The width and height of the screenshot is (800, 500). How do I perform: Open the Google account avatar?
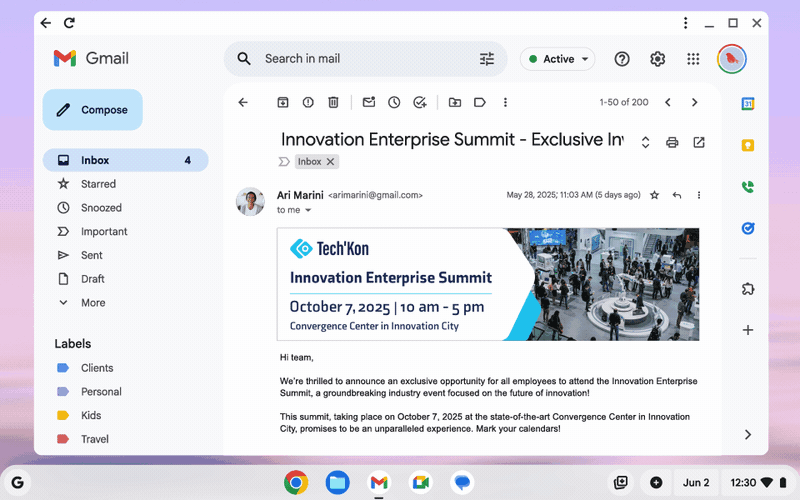(732, 59)
